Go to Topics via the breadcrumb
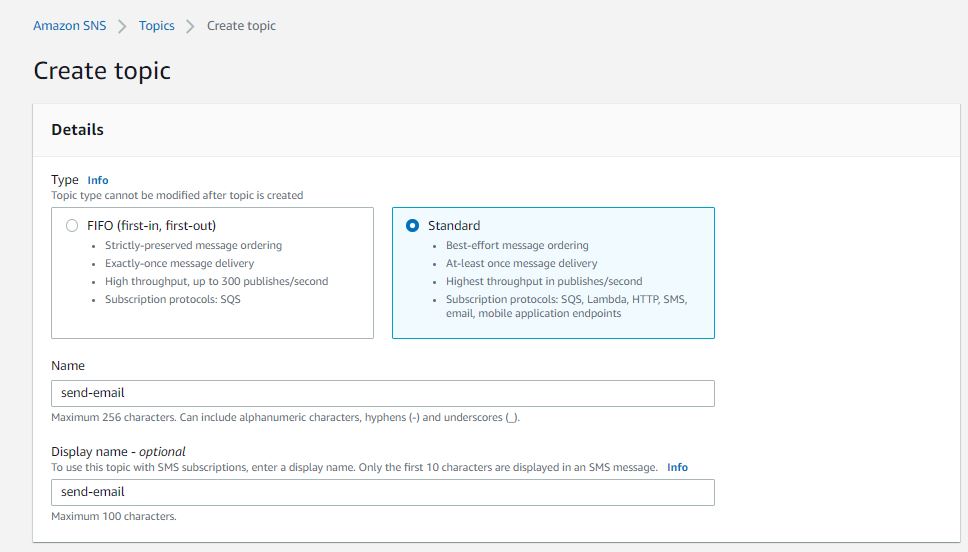The image size is (968, 552). 157,26
